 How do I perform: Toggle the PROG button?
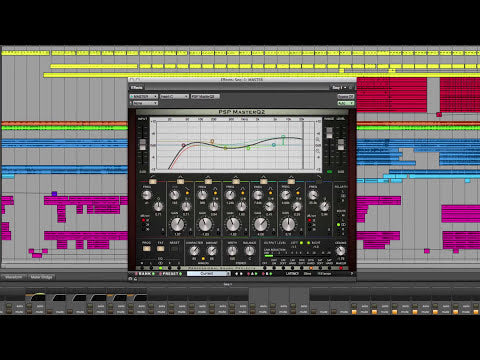point(146,249)
